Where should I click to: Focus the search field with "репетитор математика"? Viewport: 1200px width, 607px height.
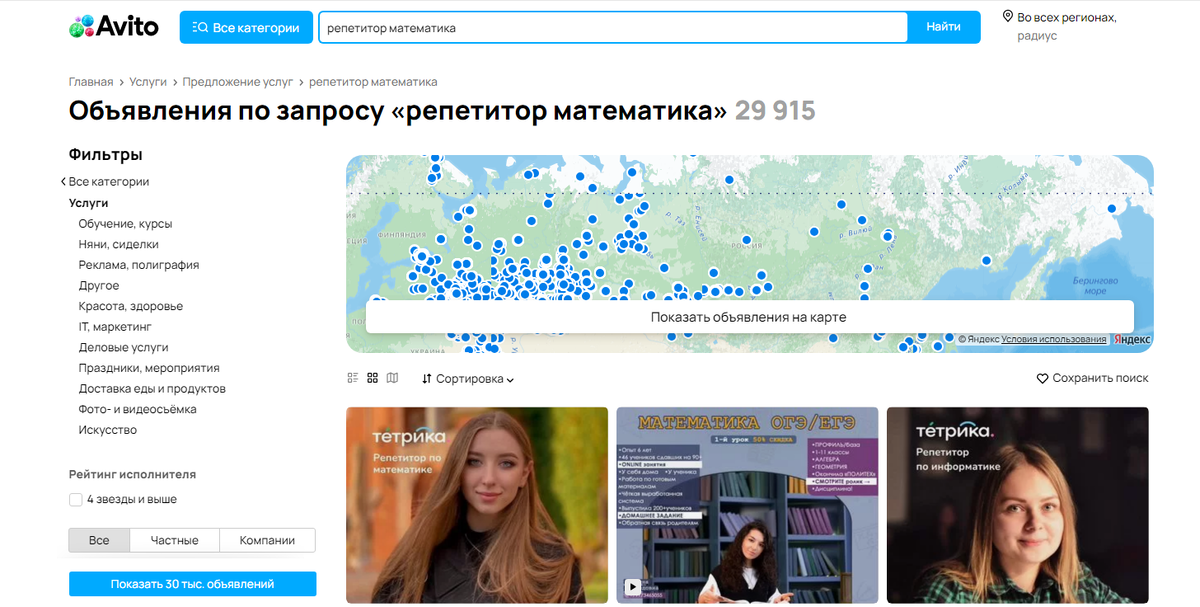[613, 28]
